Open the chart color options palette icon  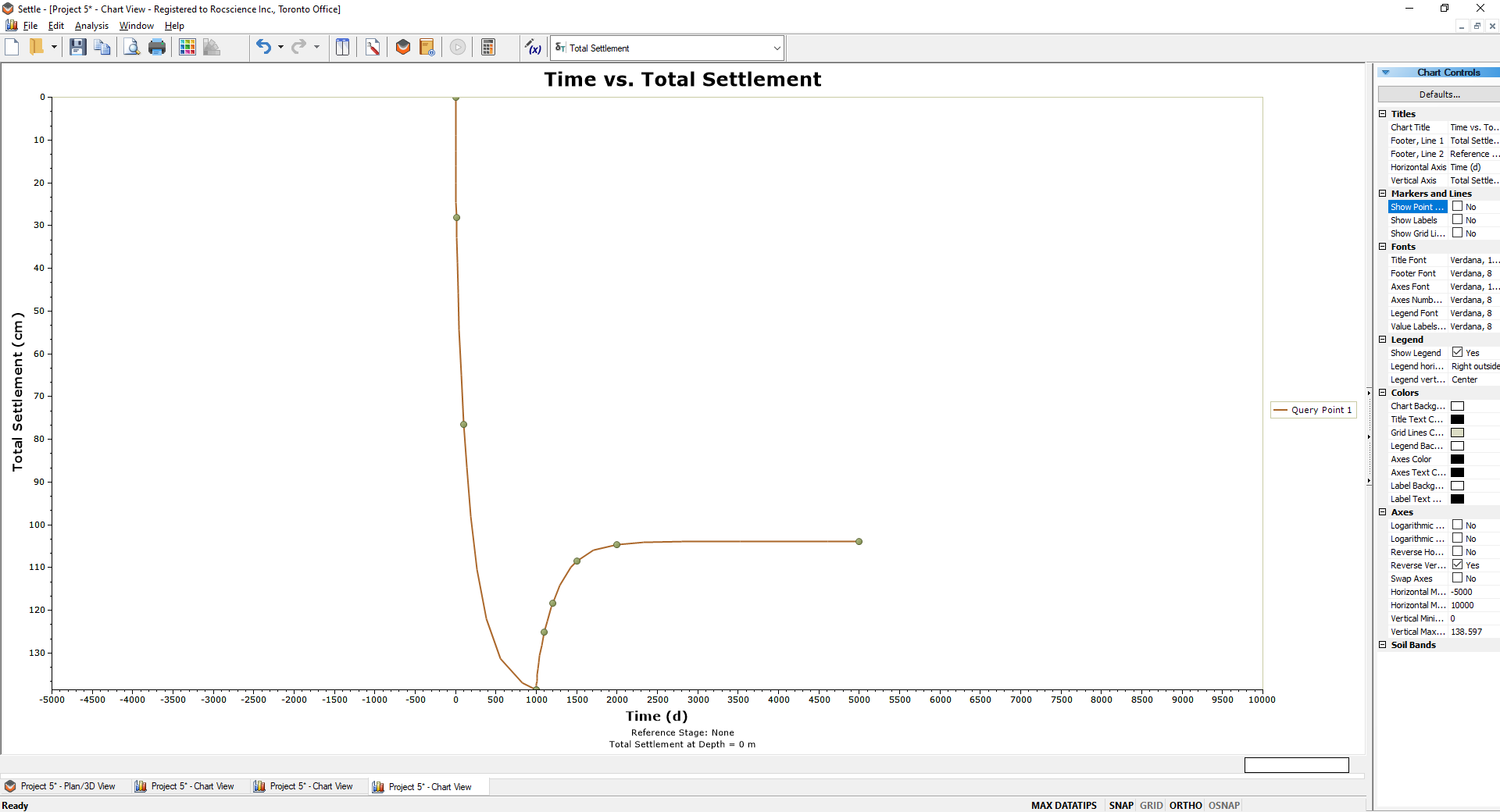tap(187, 47)
